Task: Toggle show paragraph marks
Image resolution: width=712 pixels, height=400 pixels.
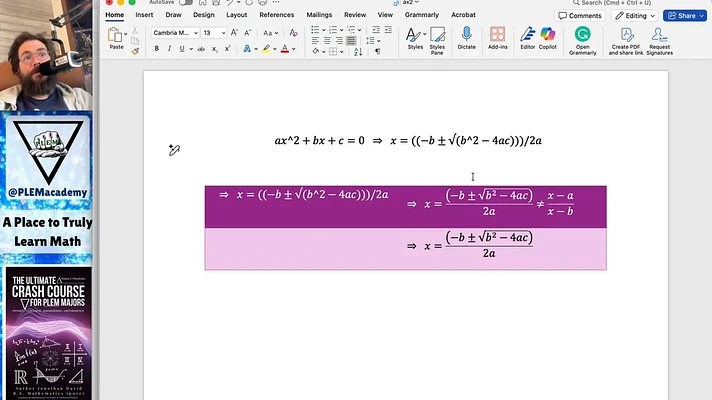Action: 377,52
